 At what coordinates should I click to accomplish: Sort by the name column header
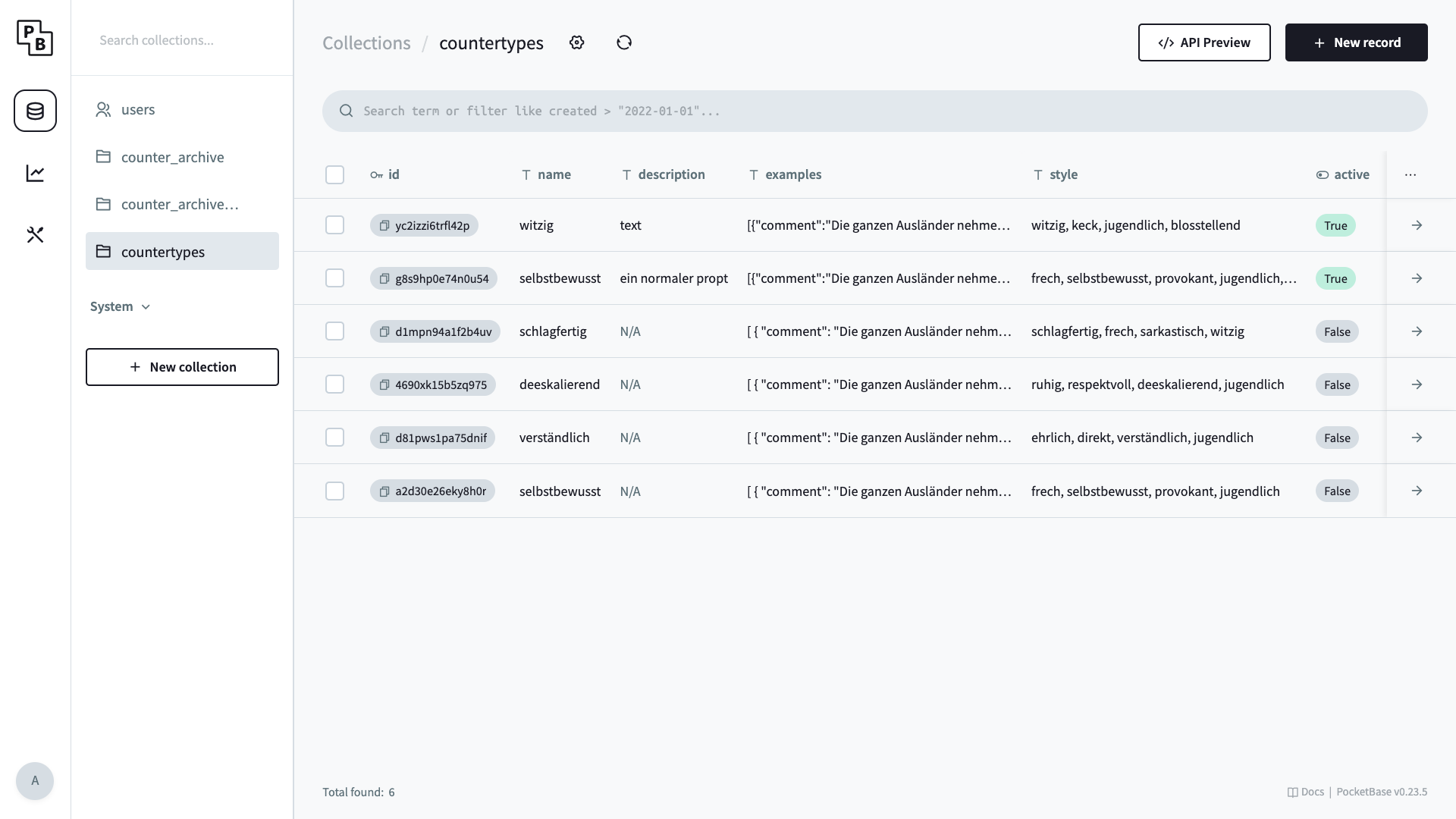546,174
